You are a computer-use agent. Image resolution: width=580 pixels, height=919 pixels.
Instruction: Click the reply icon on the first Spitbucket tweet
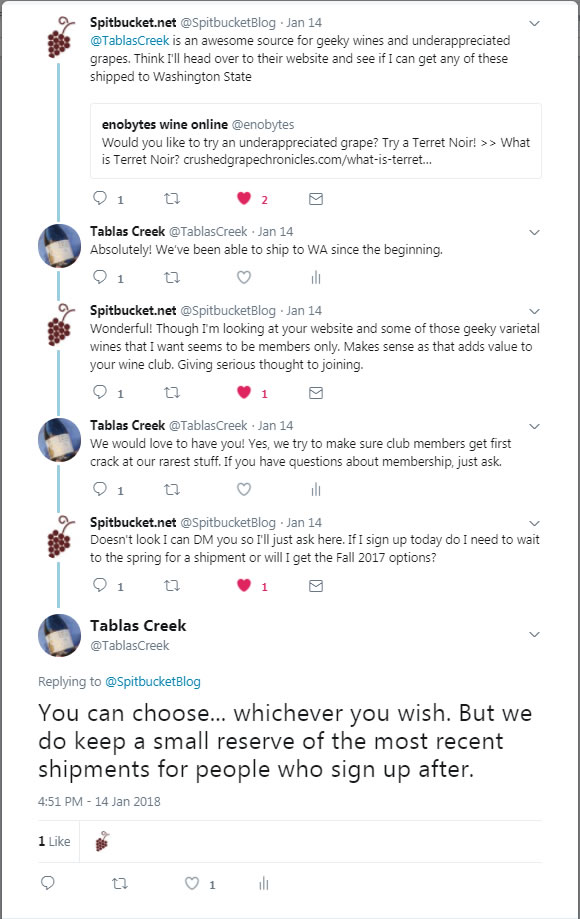(x=101, y=199)
